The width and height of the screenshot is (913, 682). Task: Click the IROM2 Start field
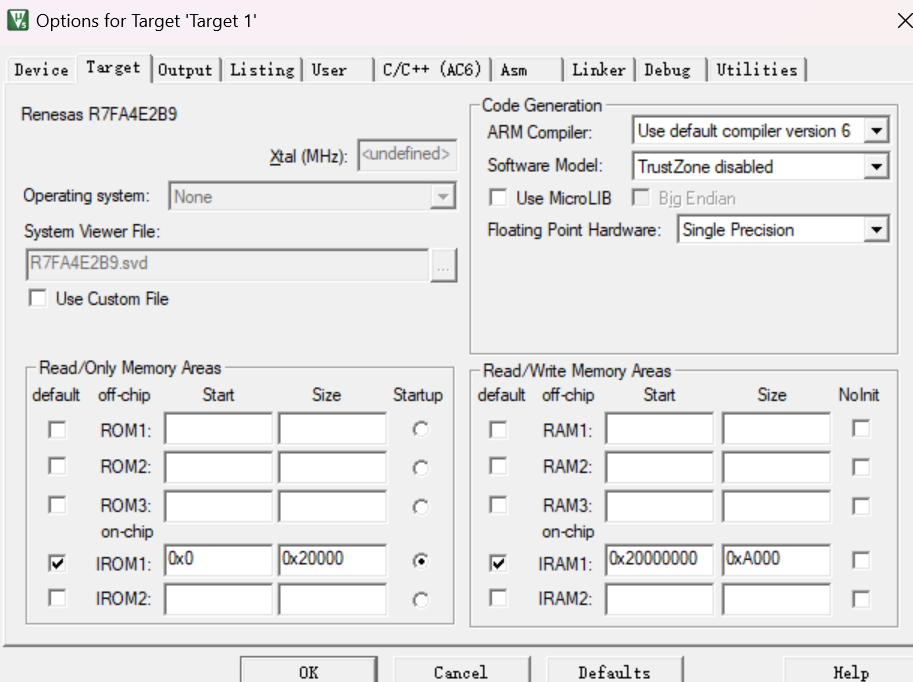[x=218, y=600]
